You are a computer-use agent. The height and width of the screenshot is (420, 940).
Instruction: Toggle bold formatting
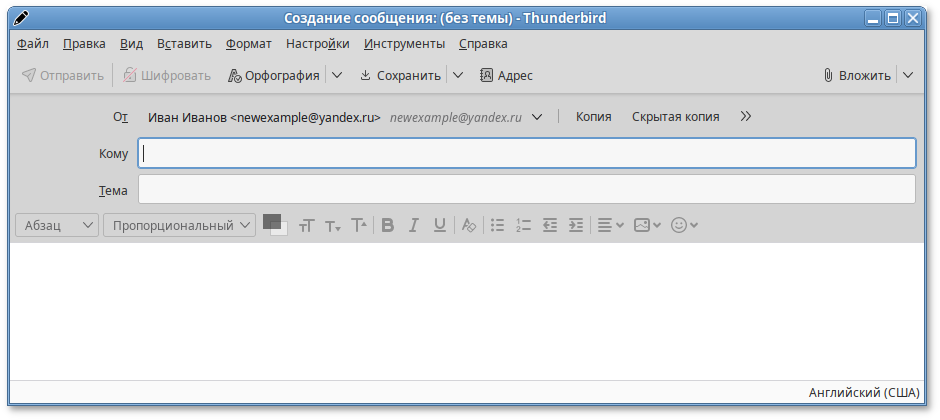388,225
